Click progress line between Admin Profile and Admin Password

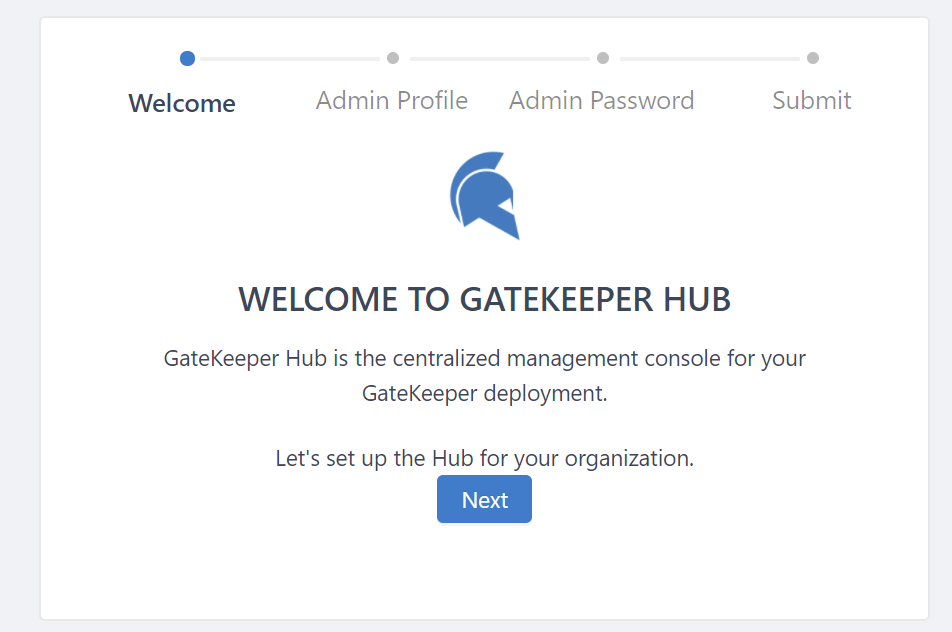[498, 59]
